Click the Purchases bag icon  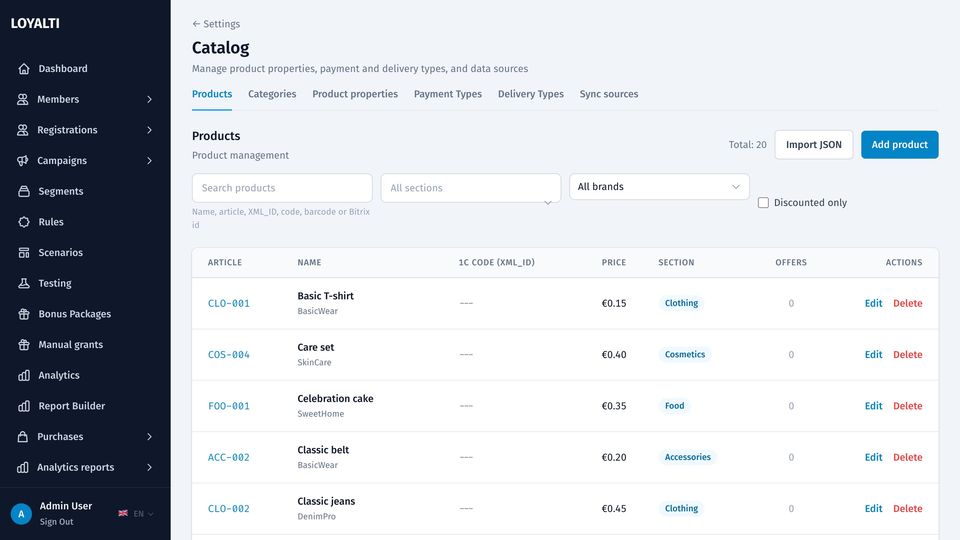point(23,437)
